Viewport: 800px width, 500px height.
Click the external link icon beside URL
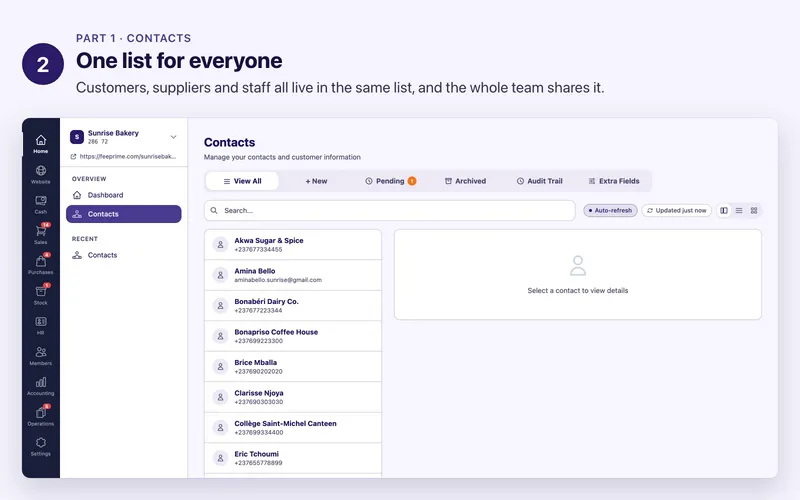[x=73, y=157]
